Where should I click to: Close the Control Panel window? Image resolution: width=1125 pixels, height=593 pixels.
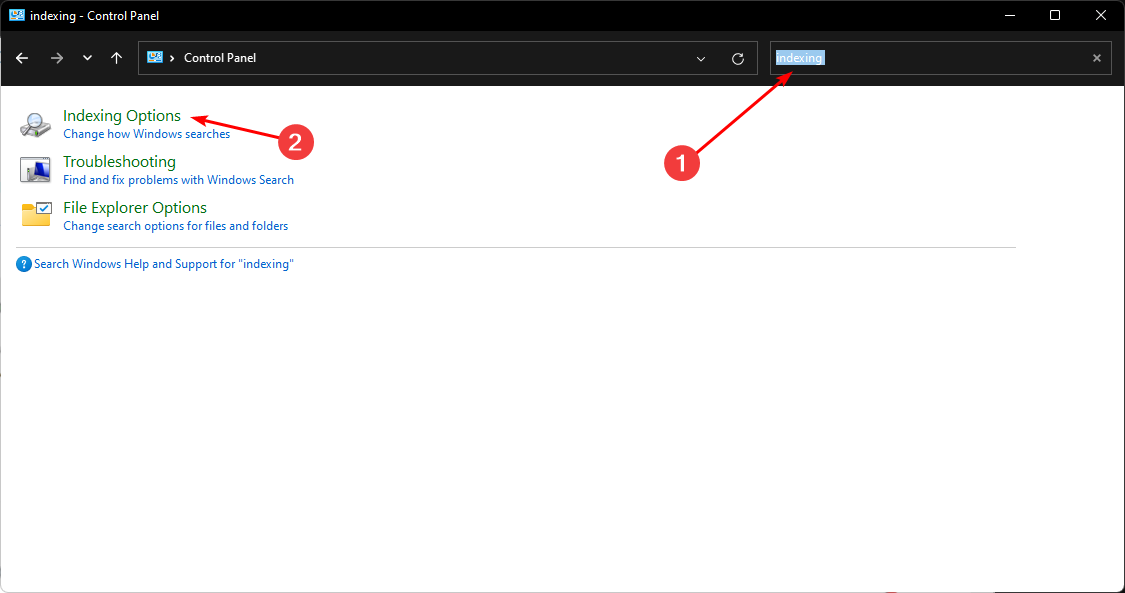point(1101,15)
